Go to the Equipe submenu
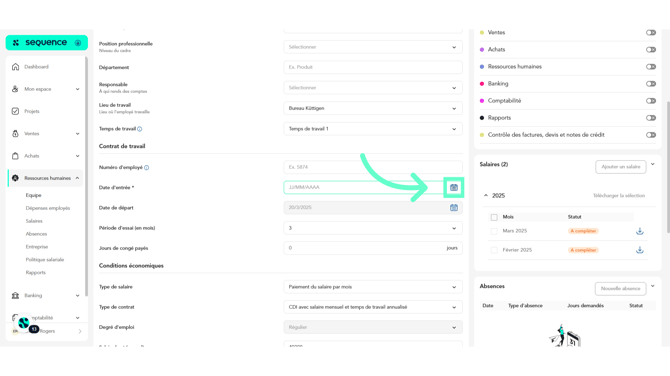Screen dimensions: 670x376 33,195
